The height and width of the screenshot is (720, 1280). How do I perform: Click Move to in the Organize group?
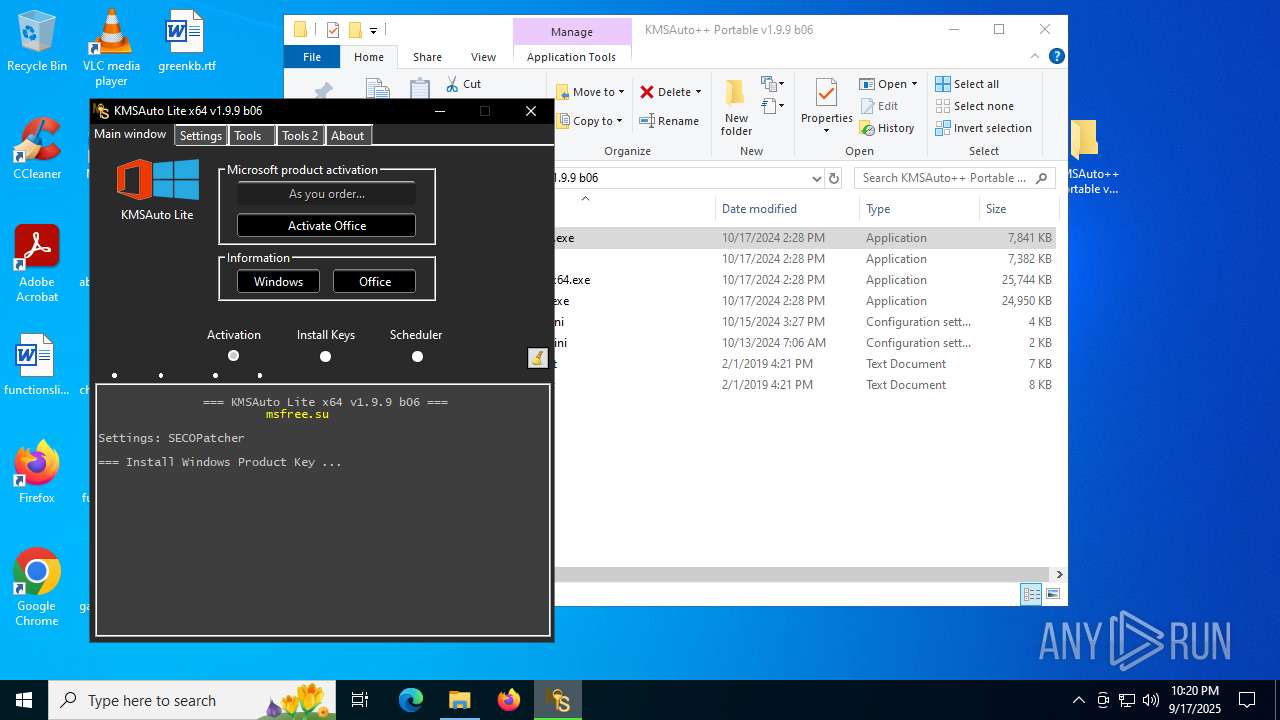[x=590, y=92]
